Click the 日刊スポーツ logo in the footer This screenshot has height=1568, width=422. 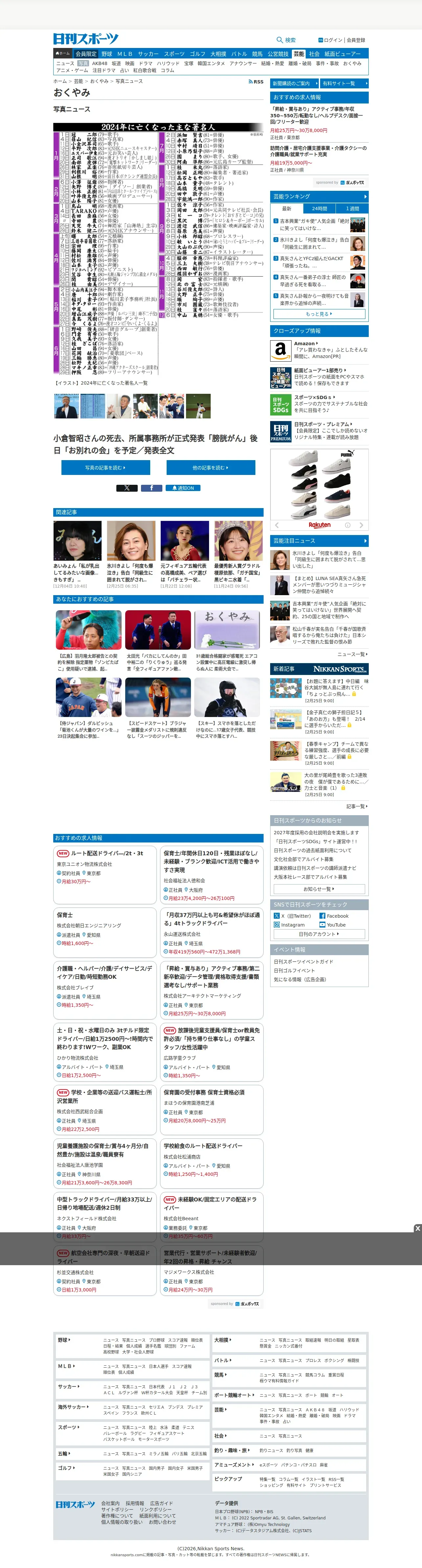click(75, 1504)
